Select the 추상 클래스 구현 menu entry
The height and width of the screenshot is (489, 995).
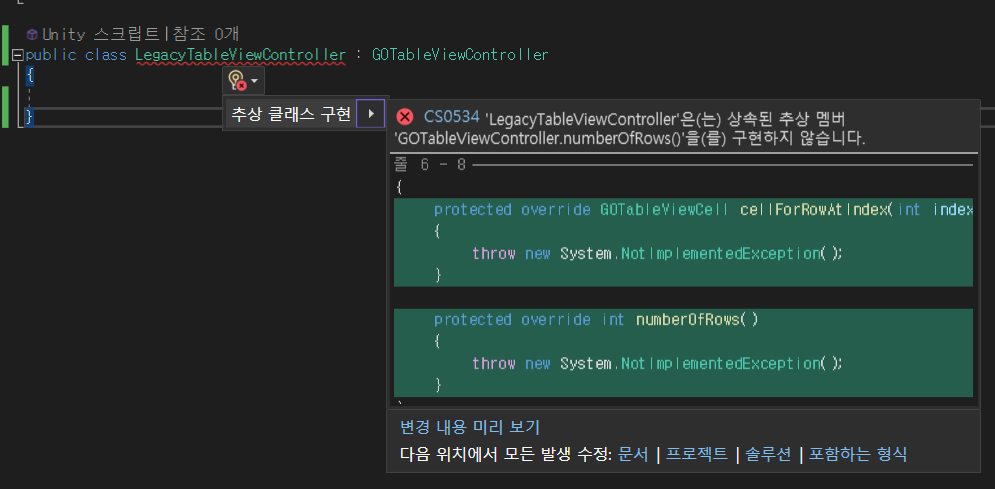291,114
